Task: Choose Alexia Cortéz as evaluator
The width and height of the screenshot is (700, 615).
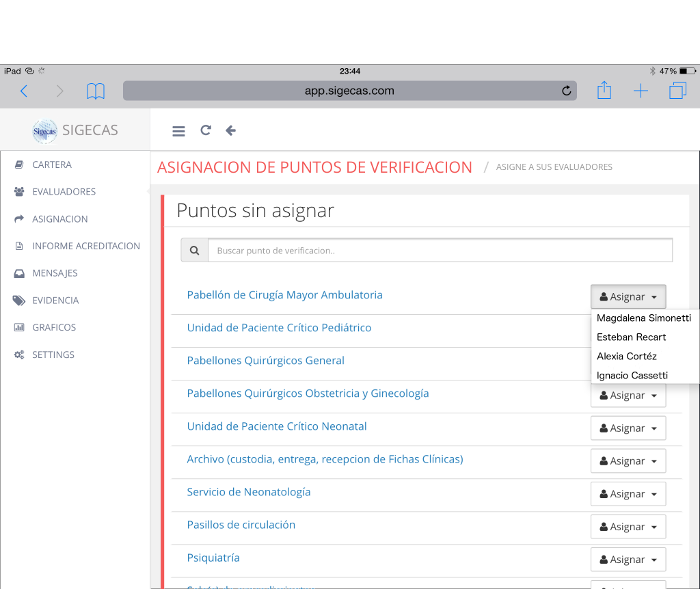Action: point(626,356)
